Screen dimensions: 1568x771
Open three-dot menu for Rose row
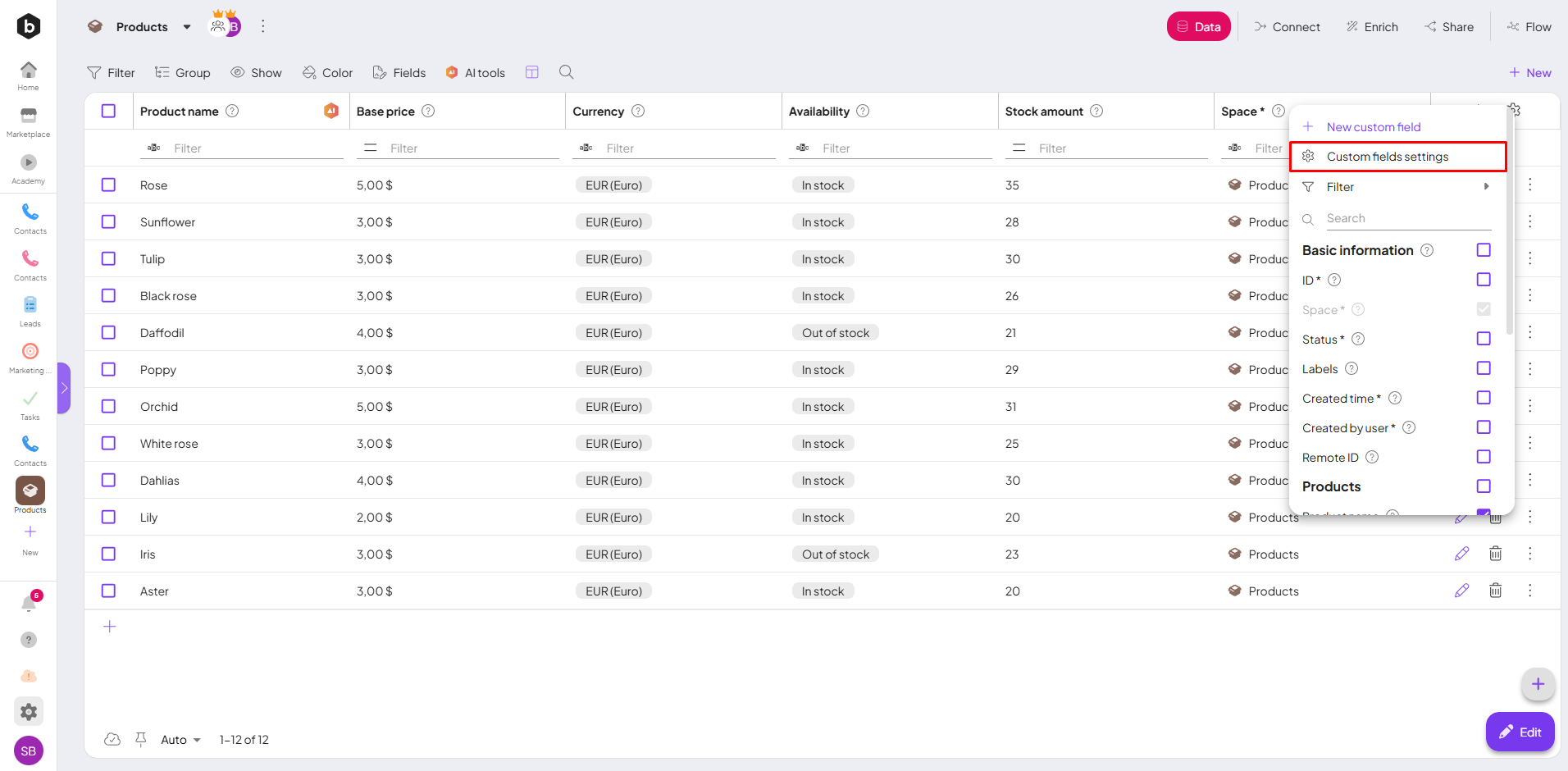1529,185
